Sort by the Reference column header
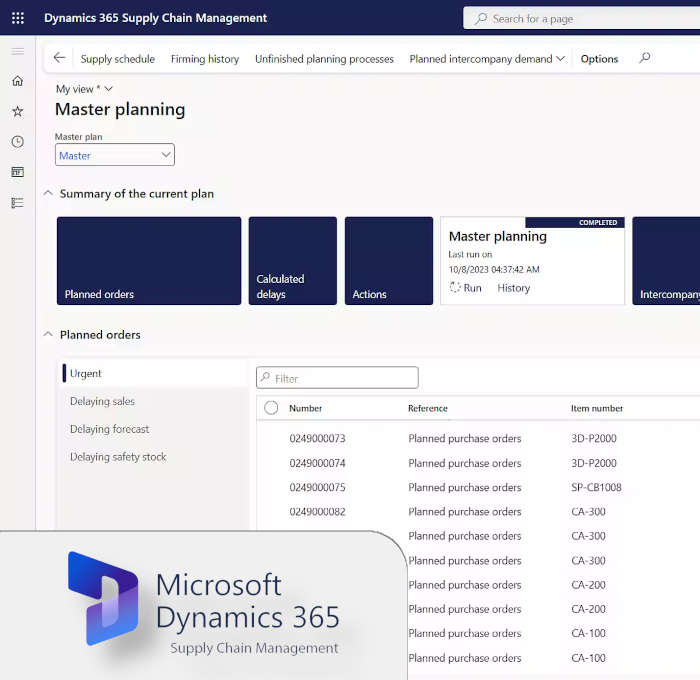Image resolution: width=700 pixels, height=680 pixels. click(x=428, y=408)
